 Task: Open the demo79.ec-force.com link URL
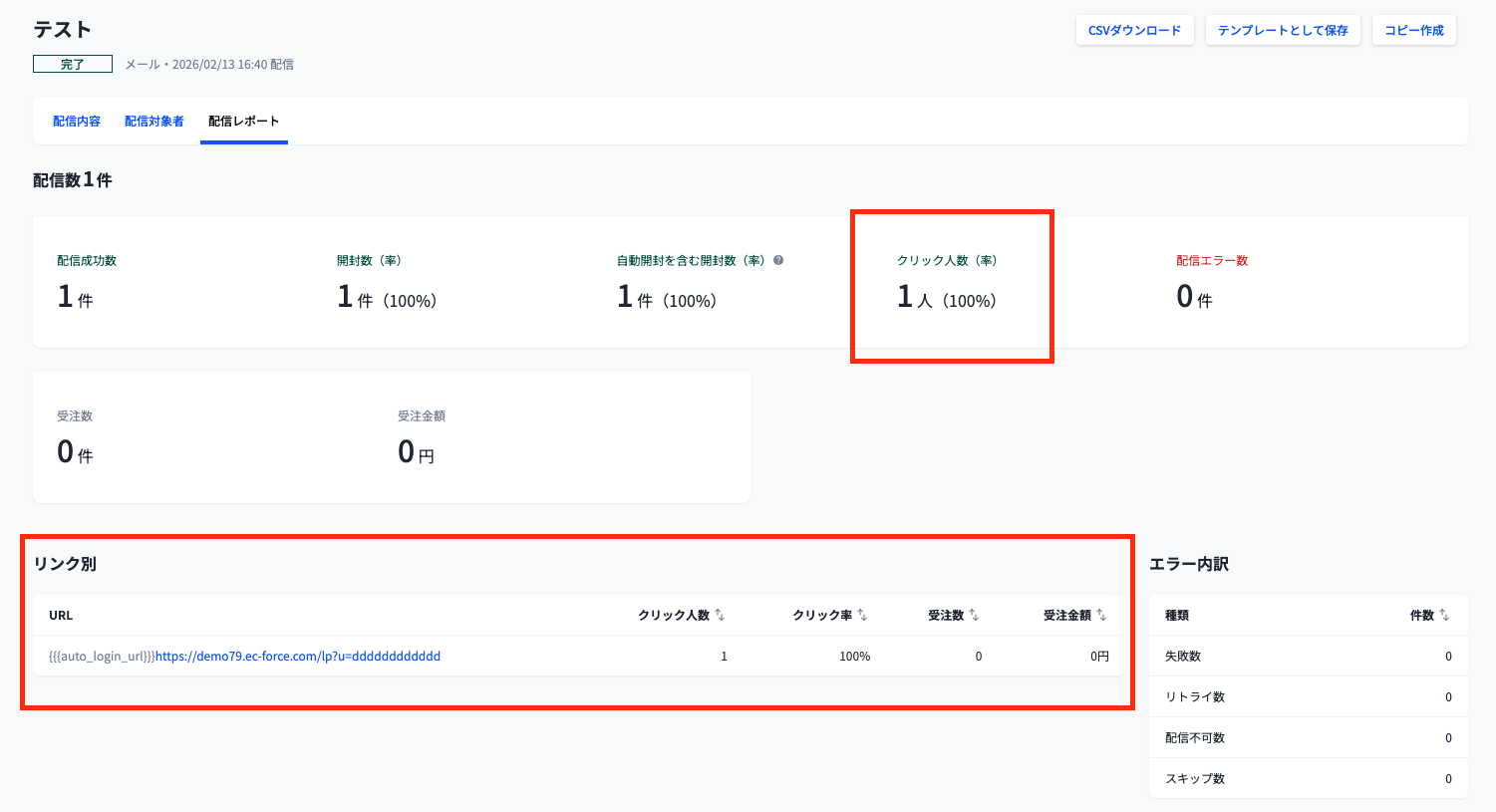pyautogui.click(x=298, y=657)
